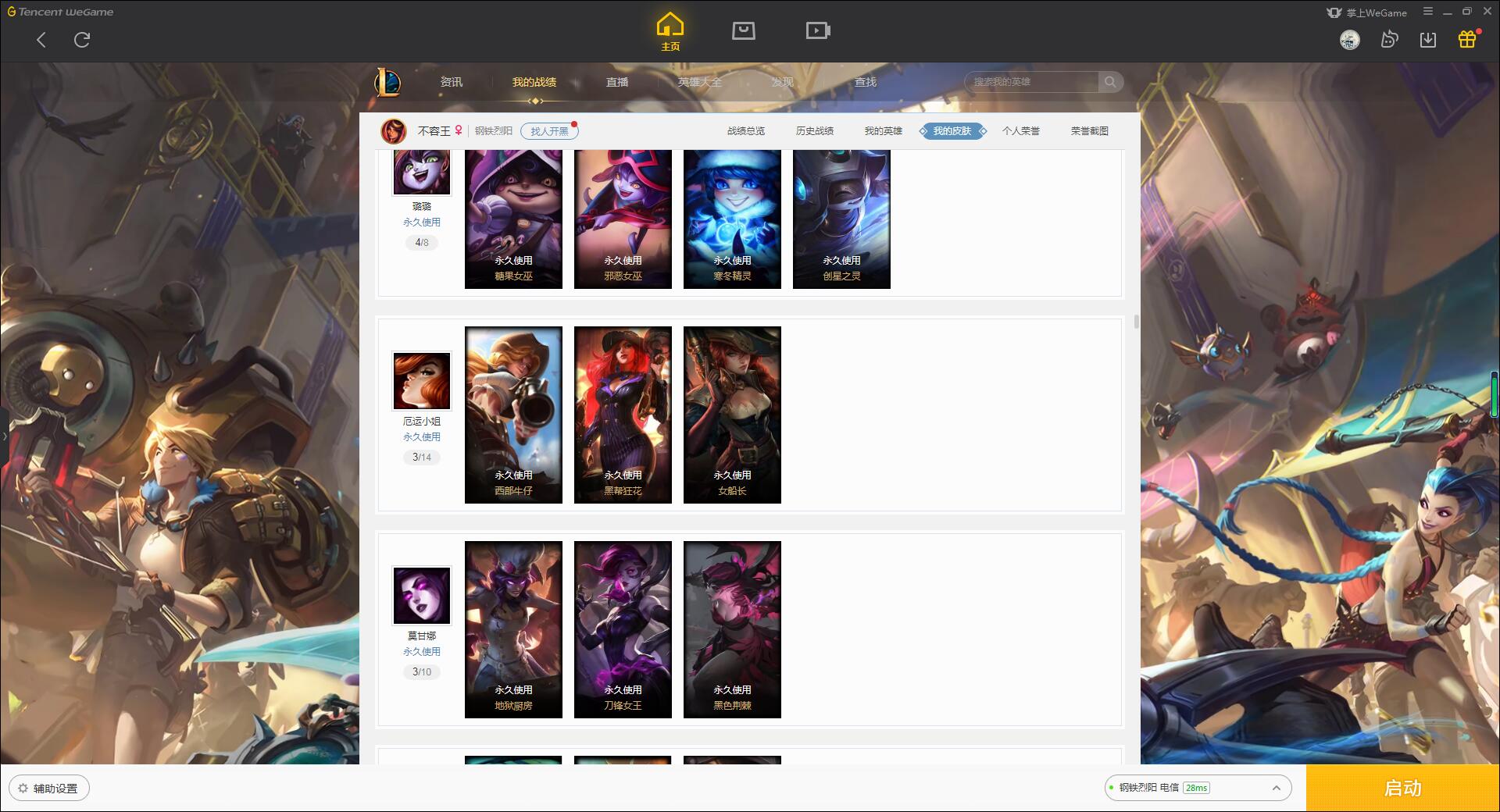Open 黑帮狂花 skin card
The width and height of the screenshot is (1500, 812).
623,415
